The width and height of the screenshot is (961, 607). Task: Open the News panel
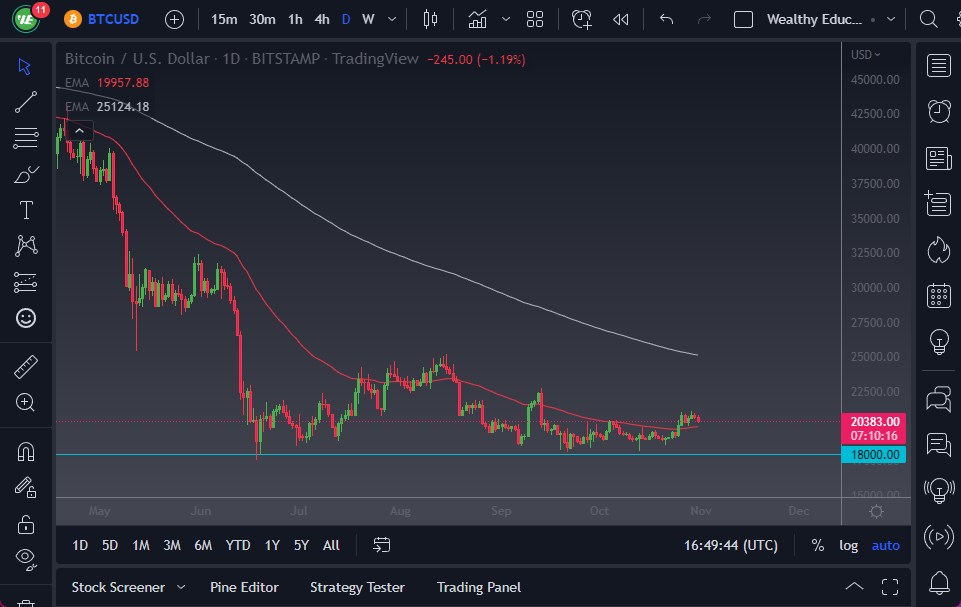(938, 157)
